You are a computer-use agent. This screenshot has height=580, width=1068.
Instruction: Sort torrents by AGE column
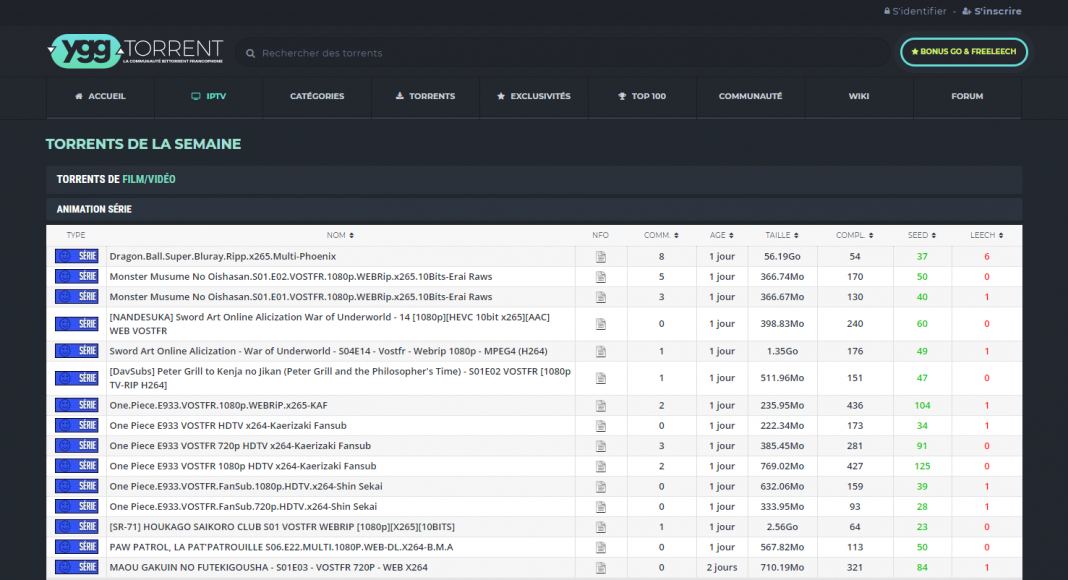click(721, 235)
